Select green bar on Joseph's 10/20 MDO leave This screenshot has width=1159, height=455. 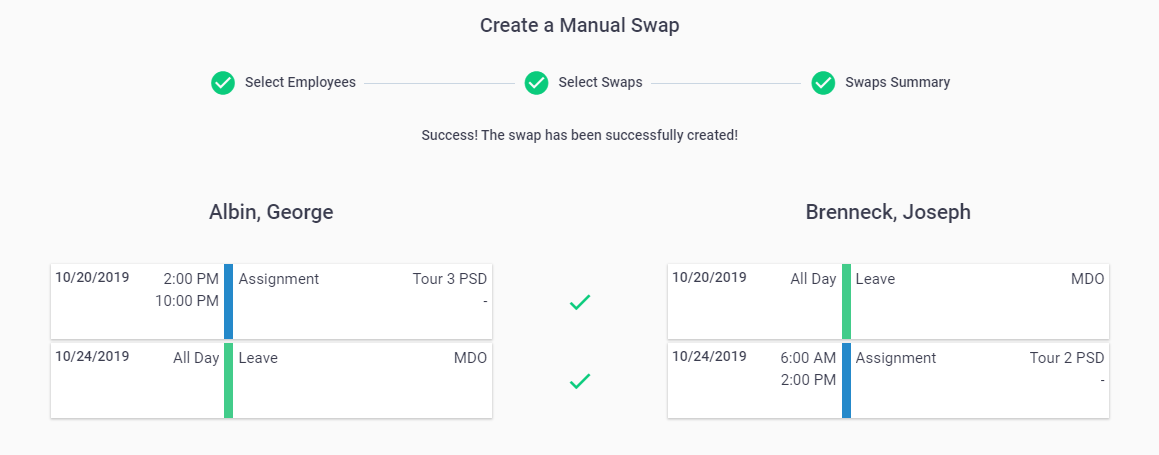pyautogui.click(x=846, y=301)
